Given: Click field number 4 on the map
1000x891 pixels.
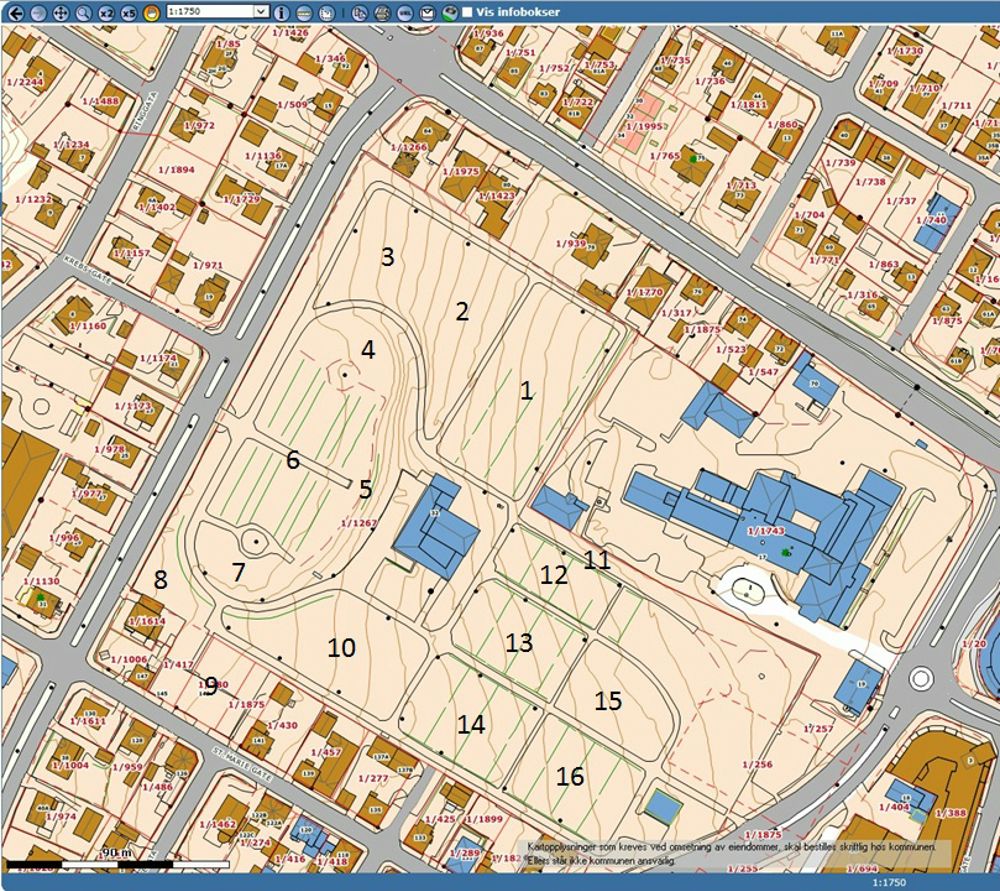Looking at the screenshot, I should [368, 350].
